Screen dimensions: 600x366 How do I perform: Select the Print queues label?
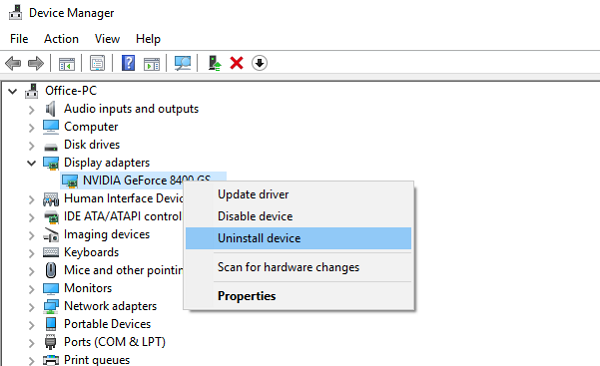[x=97, y=360]
